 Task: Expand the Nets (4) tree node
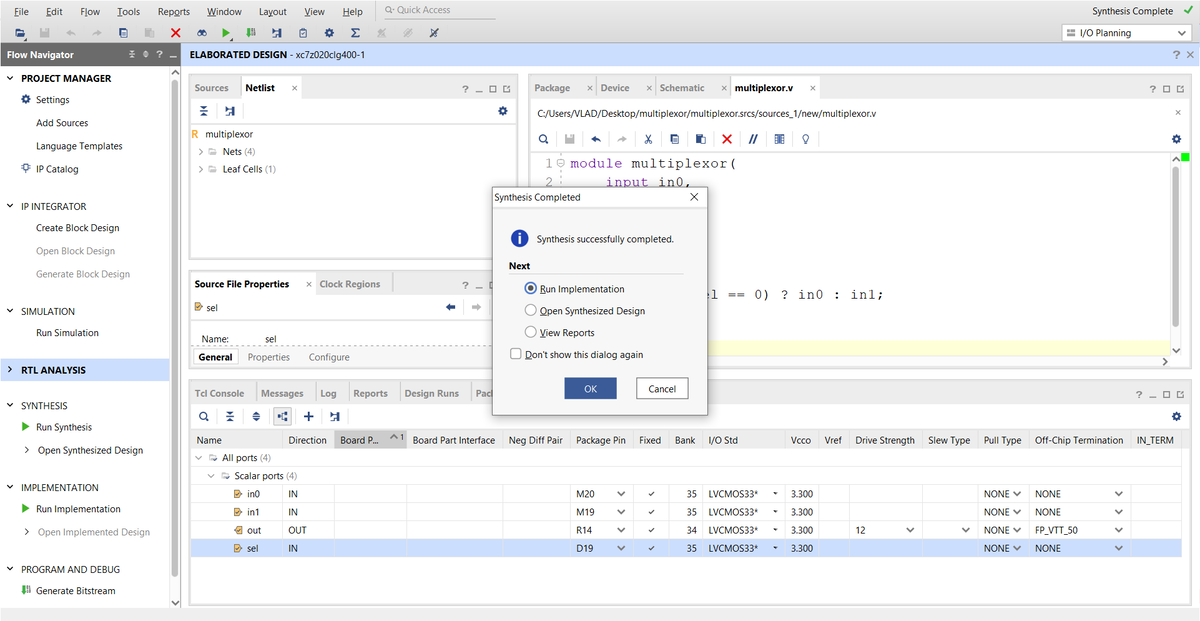[201, 152]
